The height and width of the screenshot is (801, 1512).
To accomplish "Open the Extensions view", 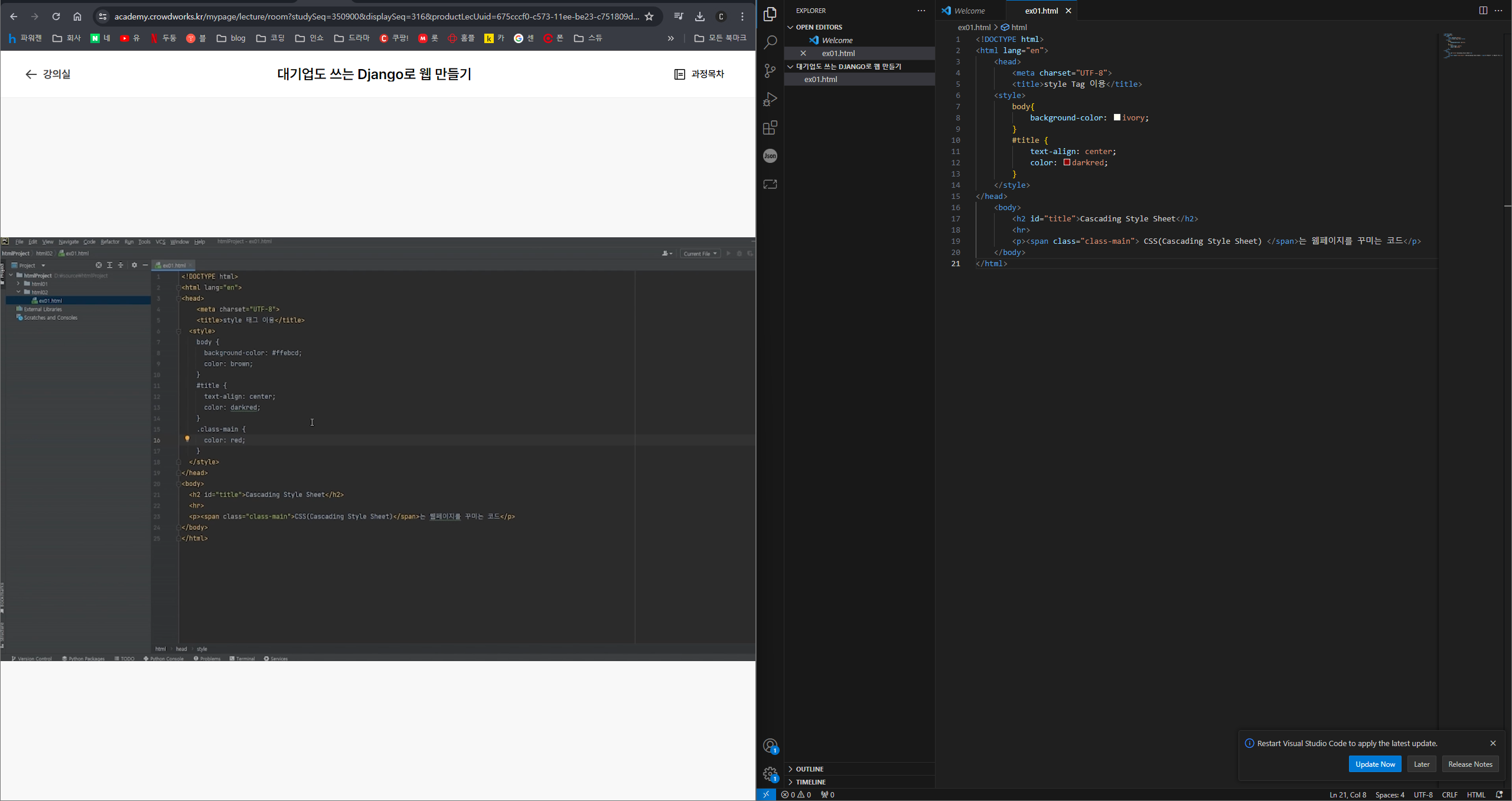I will point(770,127).
